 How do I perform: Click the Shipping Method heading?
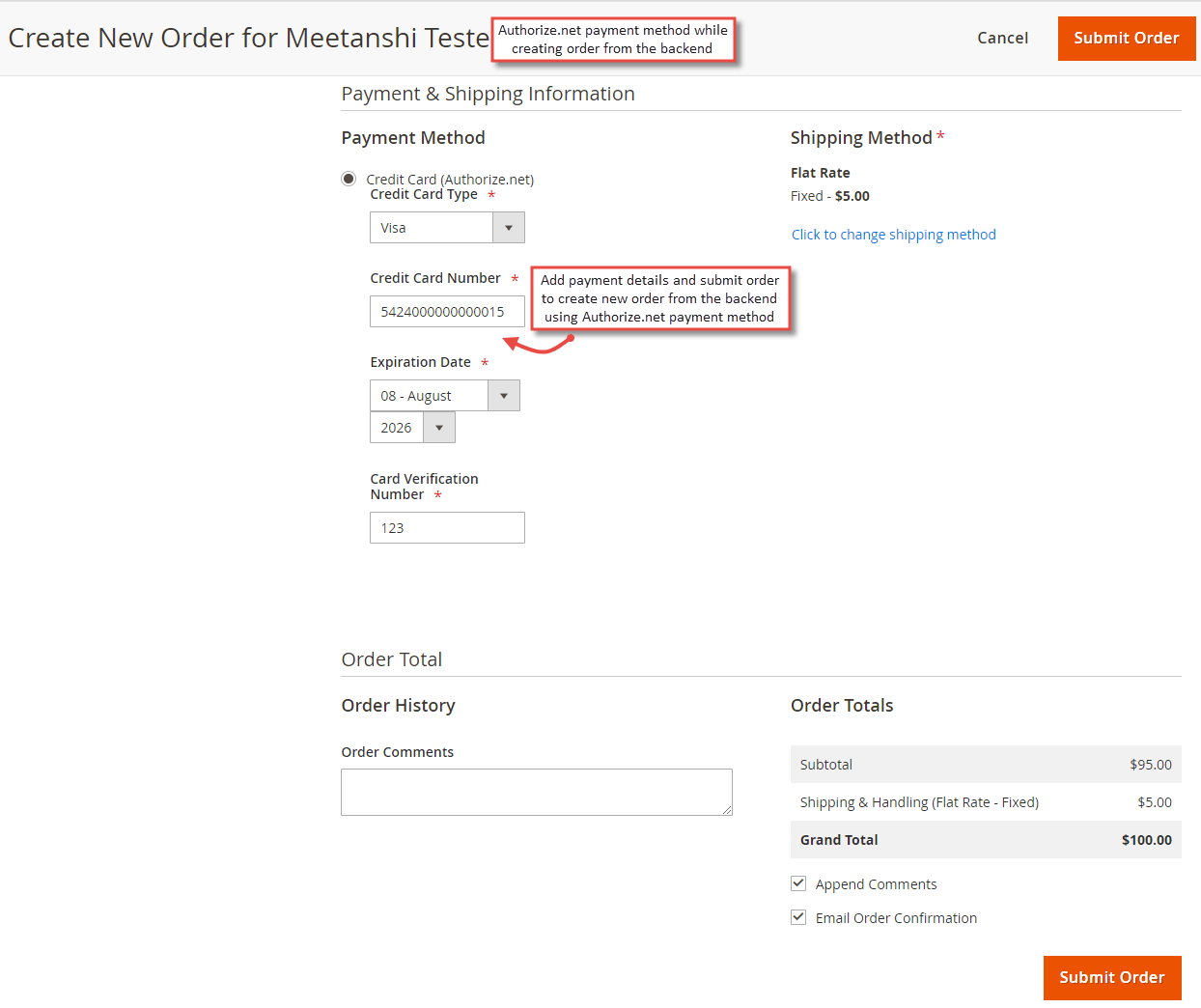[861, 138]
